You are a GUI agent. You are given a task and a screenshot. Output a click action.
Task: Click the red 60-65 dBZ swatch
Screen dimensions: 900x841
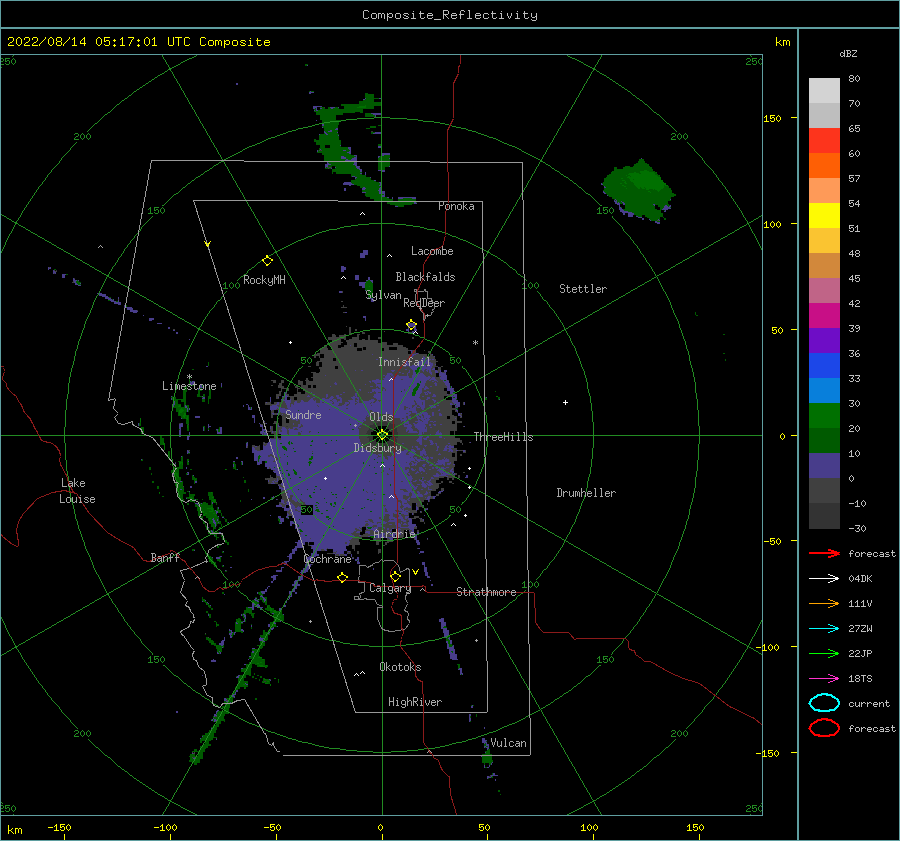pyautogui.click(x=824, y=141)
